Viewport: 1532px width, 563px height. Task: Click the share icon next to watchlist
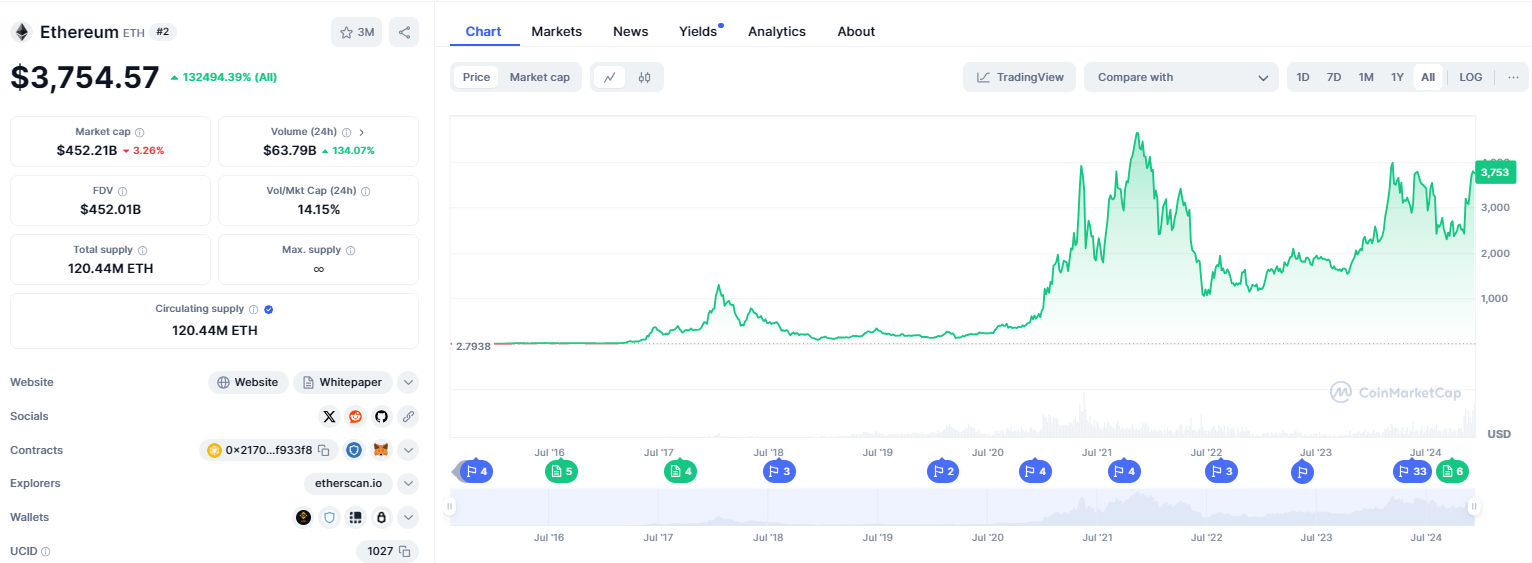tap(404, 32)
